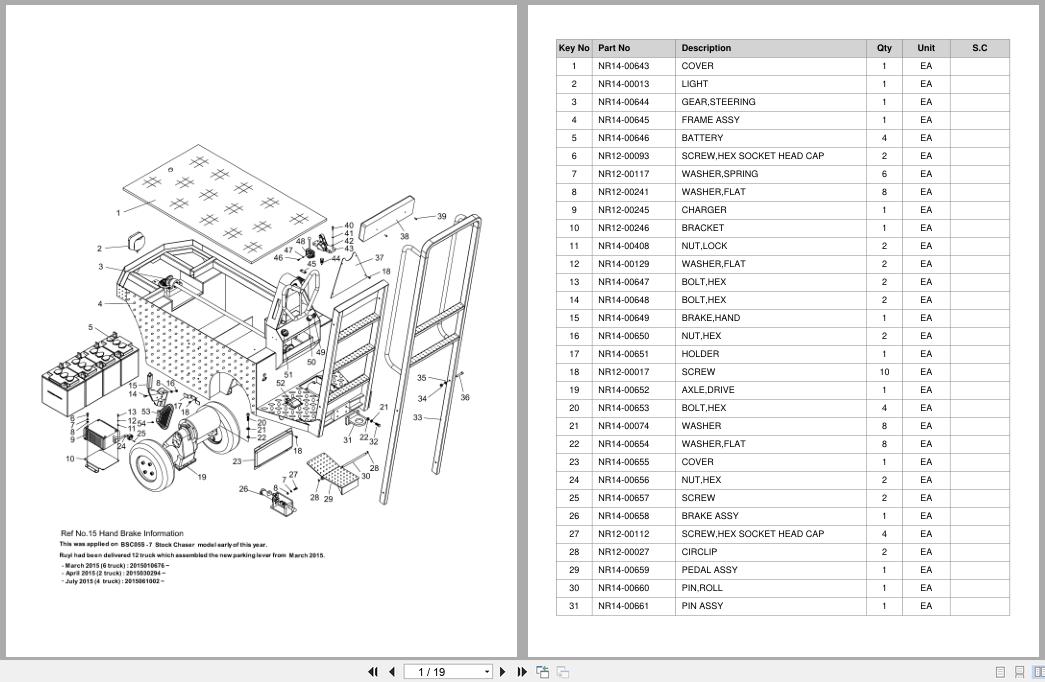Click callout number 26 beside the brake assembly
The height and width of the screenshot is (682, 1045).
point(243,489)
